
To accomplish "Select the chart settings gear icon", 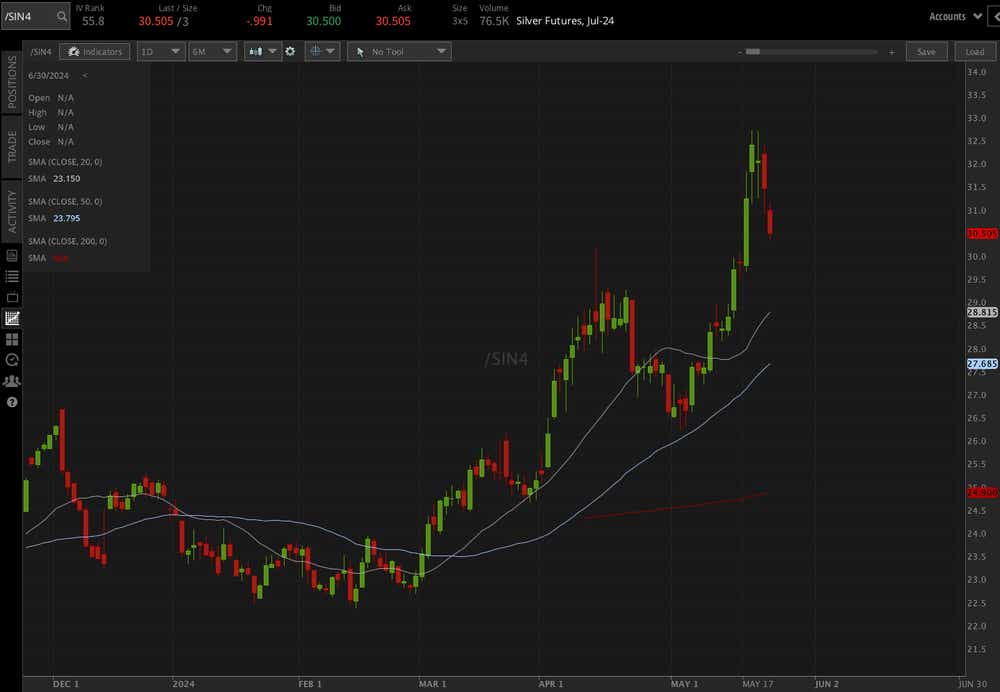I will (x=290, y=51).
